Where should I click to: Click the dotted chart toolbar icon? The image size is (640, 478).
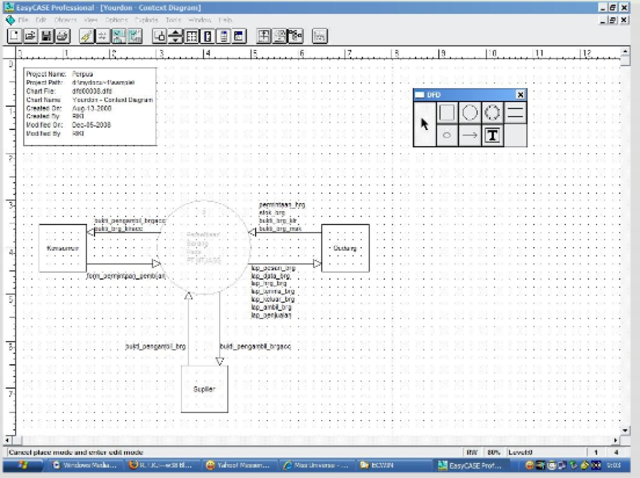point(280,36)
